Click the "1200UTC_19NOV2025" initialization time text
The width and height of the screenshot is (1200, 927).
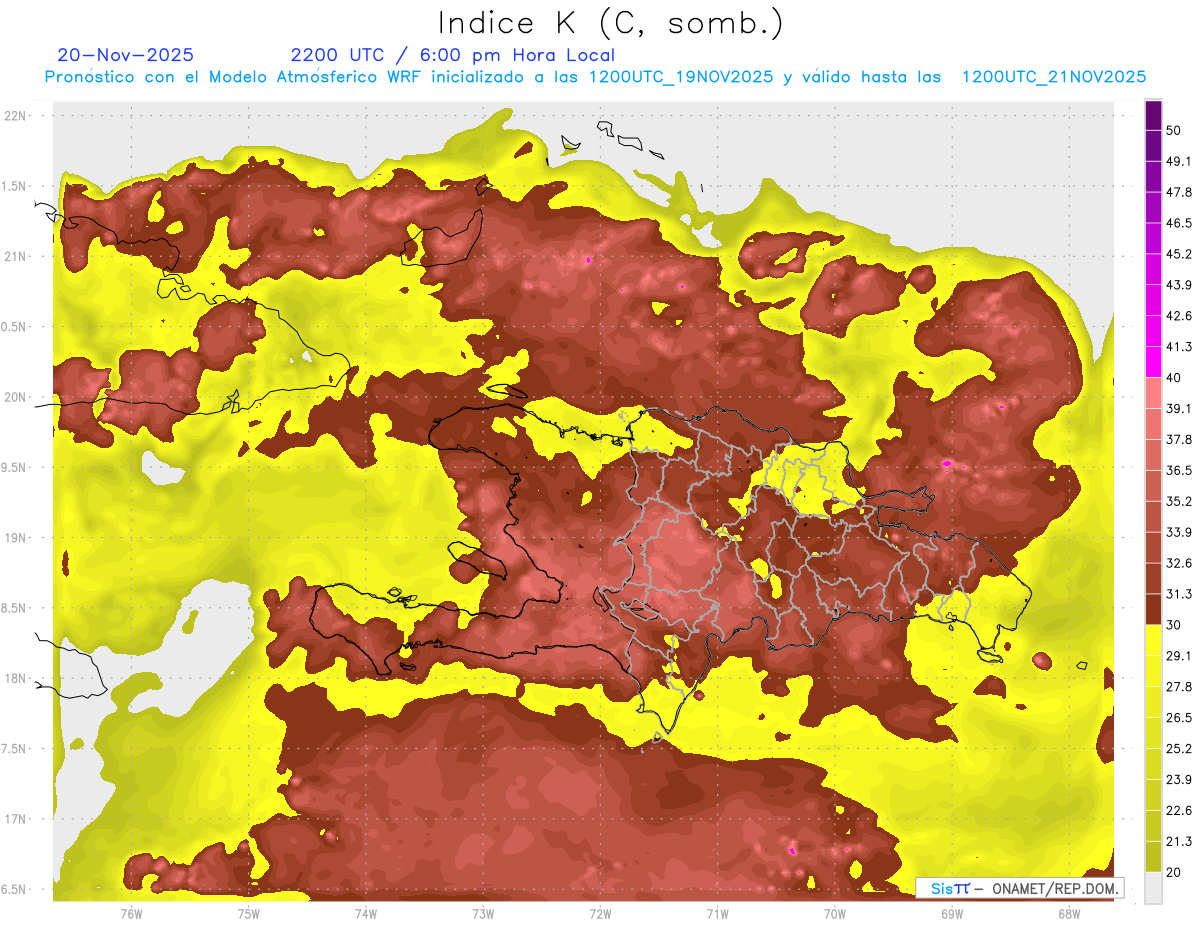pos(681,77)
